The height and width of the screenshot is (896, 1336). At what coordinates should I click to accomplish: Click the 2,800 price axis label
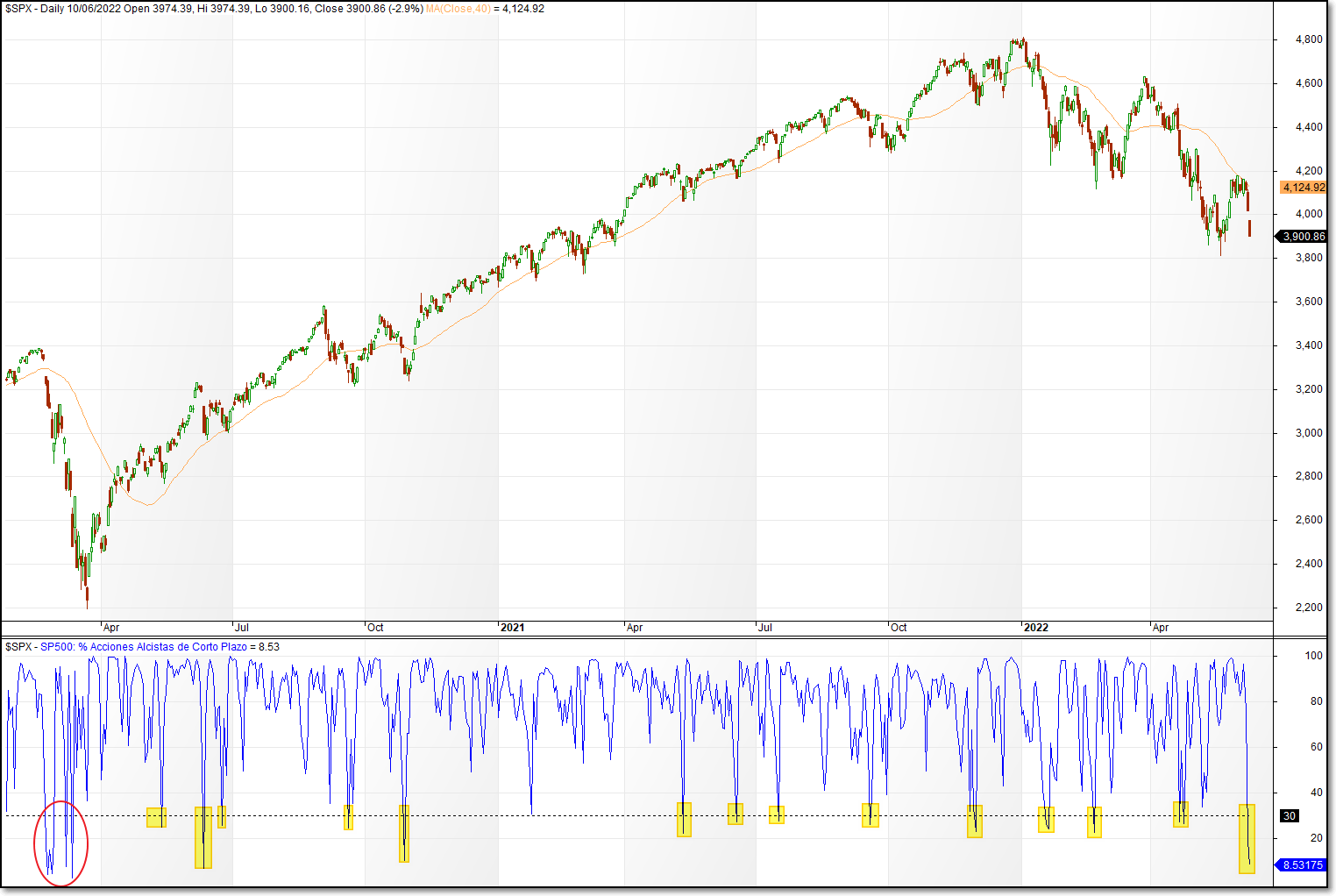[1309, 476]
